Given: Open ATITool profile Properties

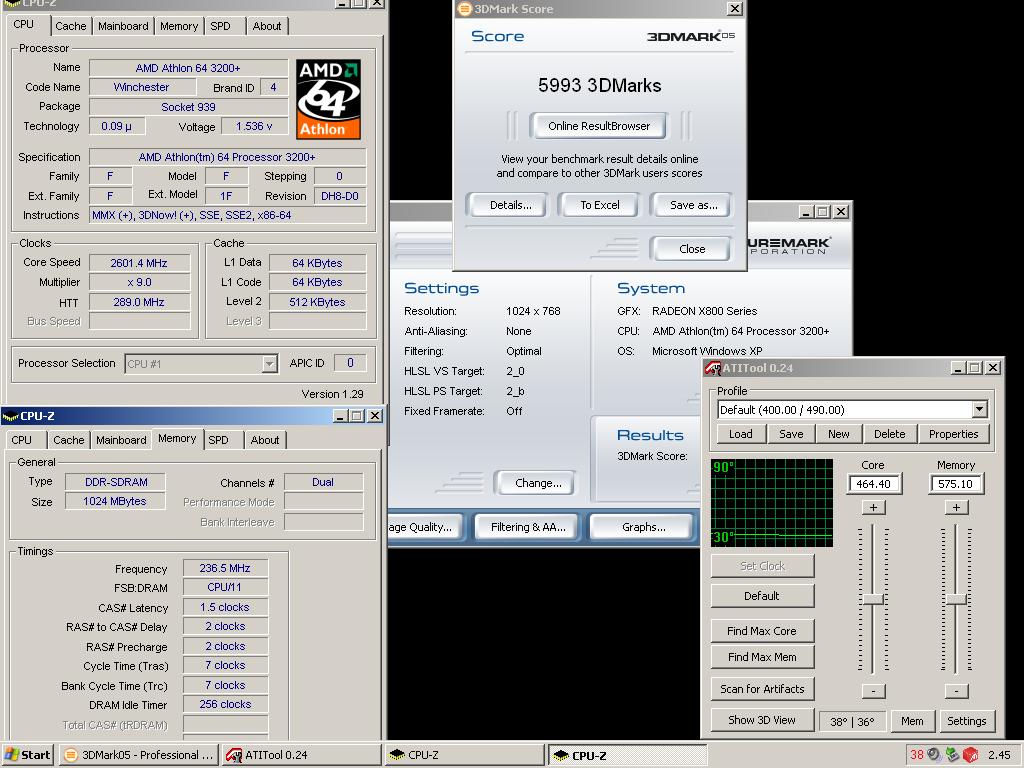Looking at the screenshot, I should pyautogui.click(x=953, y=434).
